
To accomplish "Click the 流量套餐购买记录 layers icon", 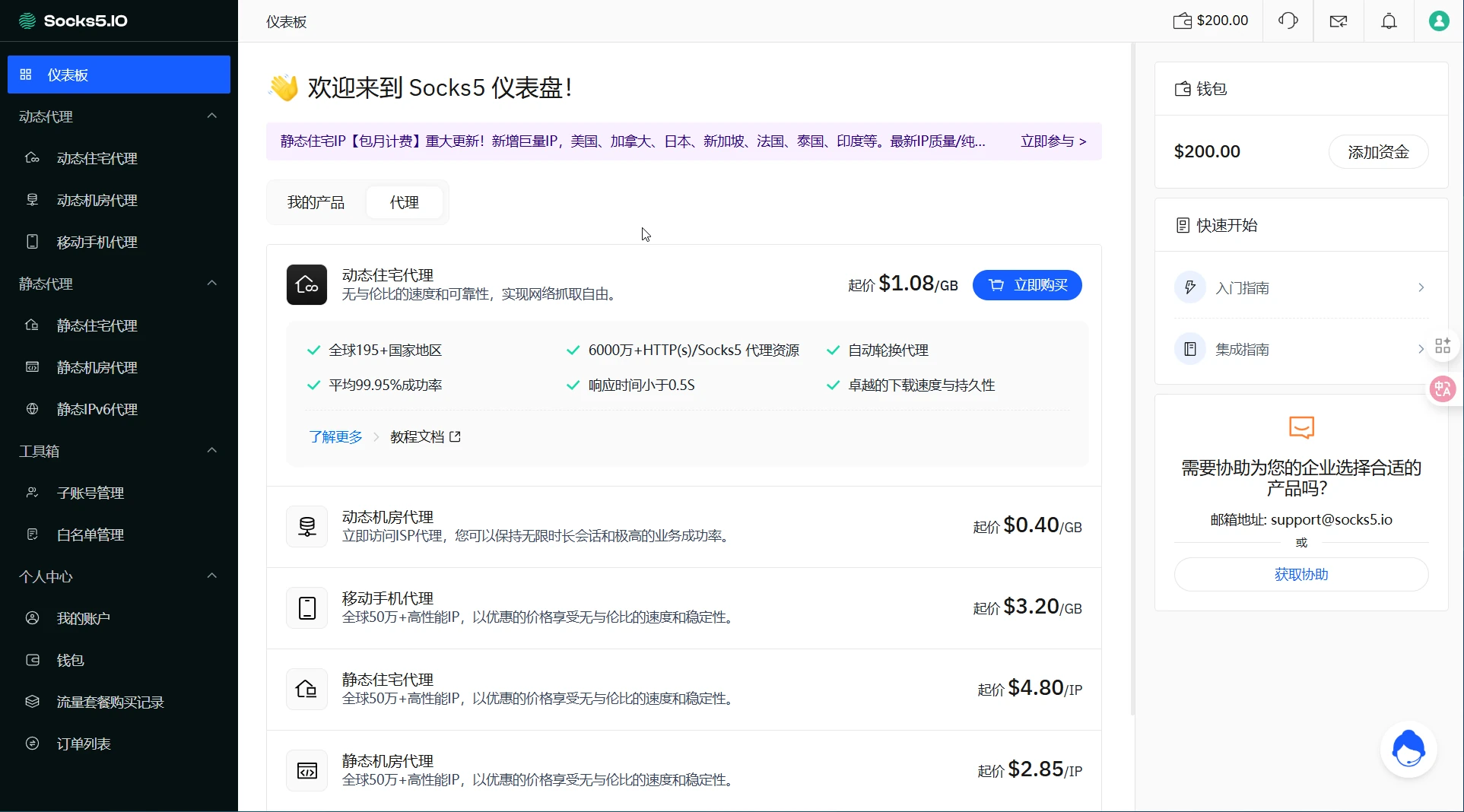I will click(32, 702).
